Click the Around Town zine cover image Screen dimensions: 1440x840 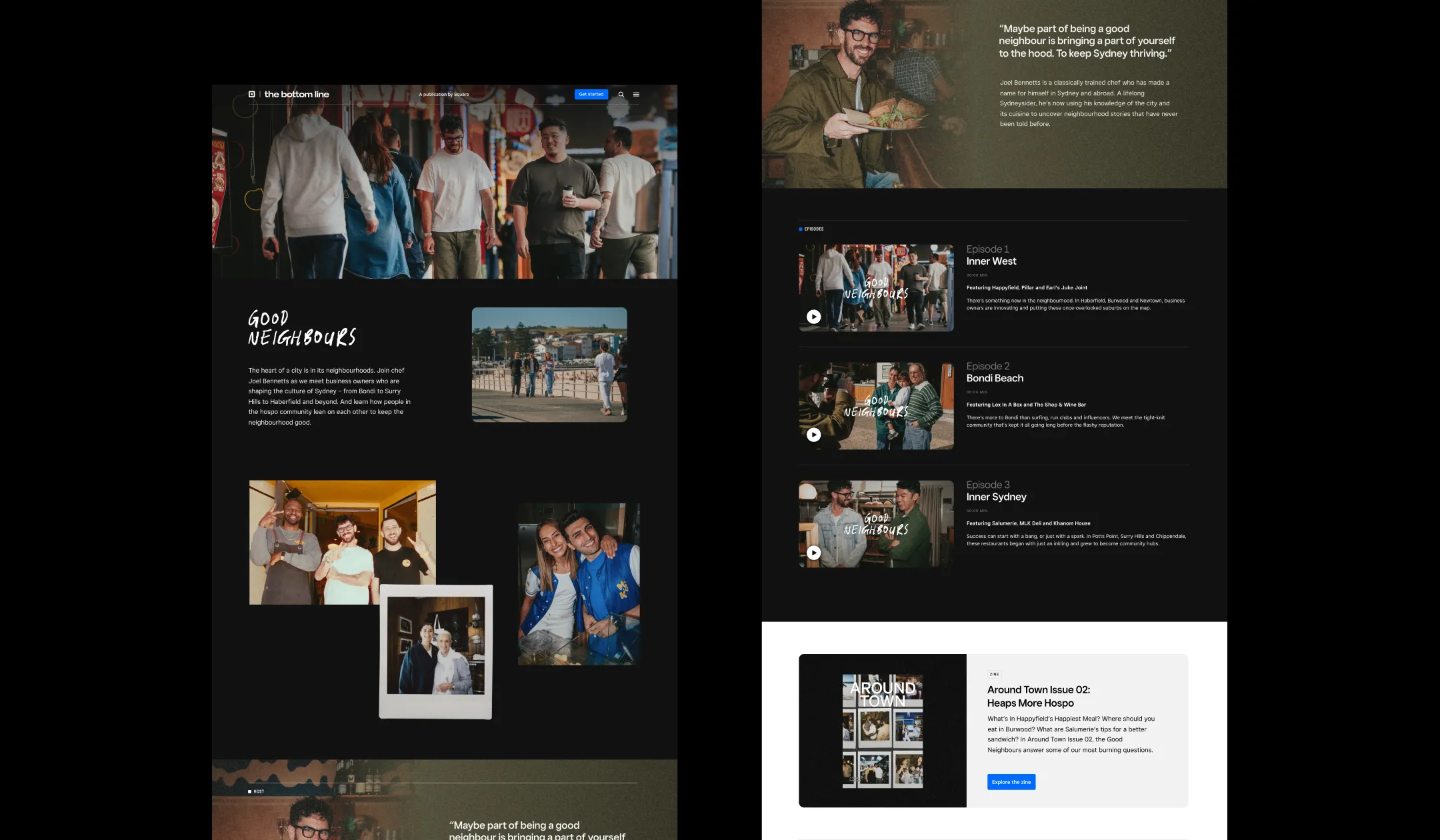point(882,731)
